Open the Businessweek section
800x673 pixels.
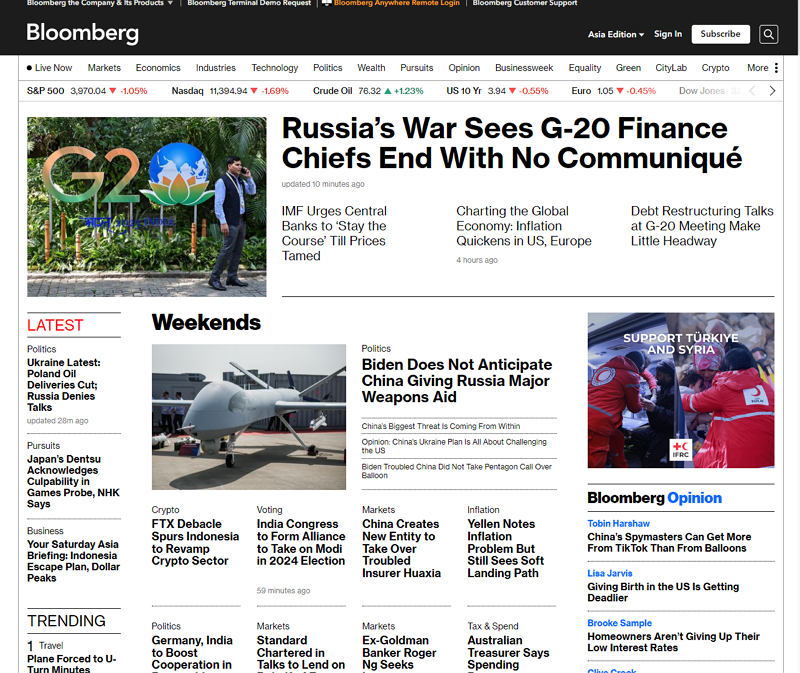524,68
